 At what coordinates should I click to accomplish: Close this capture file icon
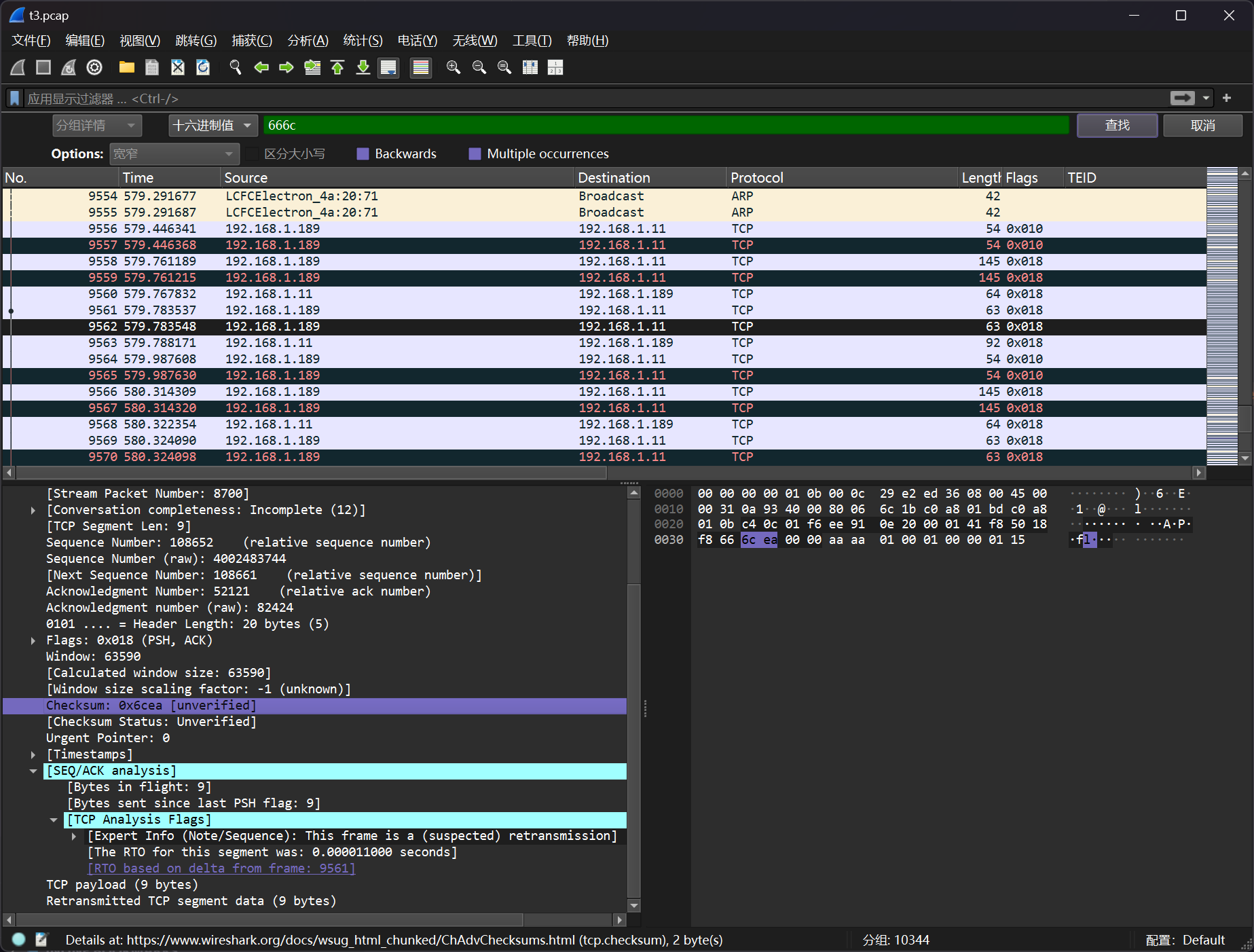pos(177,67)
